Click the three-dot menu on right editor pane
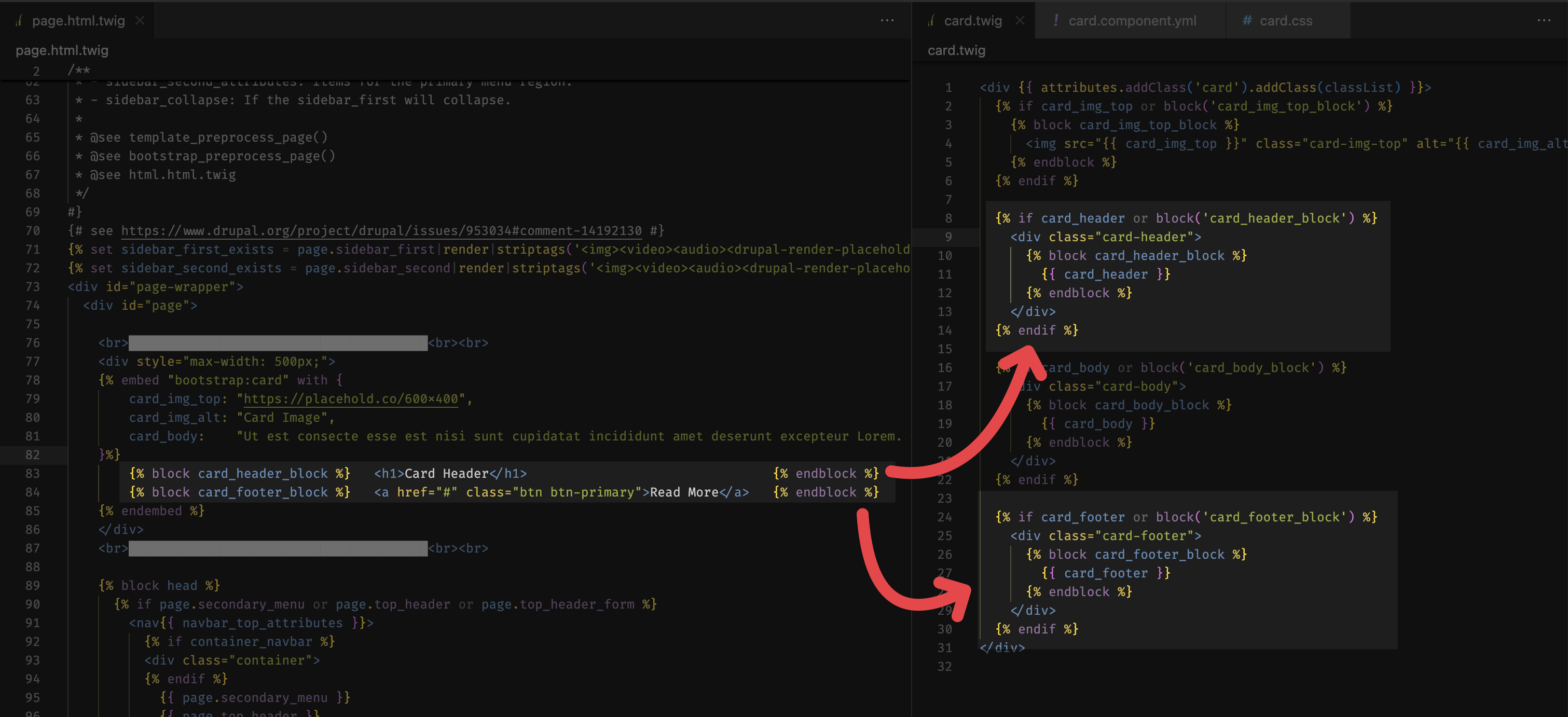The width and height of the screenshot is (1568, 717). (1544, 20)
